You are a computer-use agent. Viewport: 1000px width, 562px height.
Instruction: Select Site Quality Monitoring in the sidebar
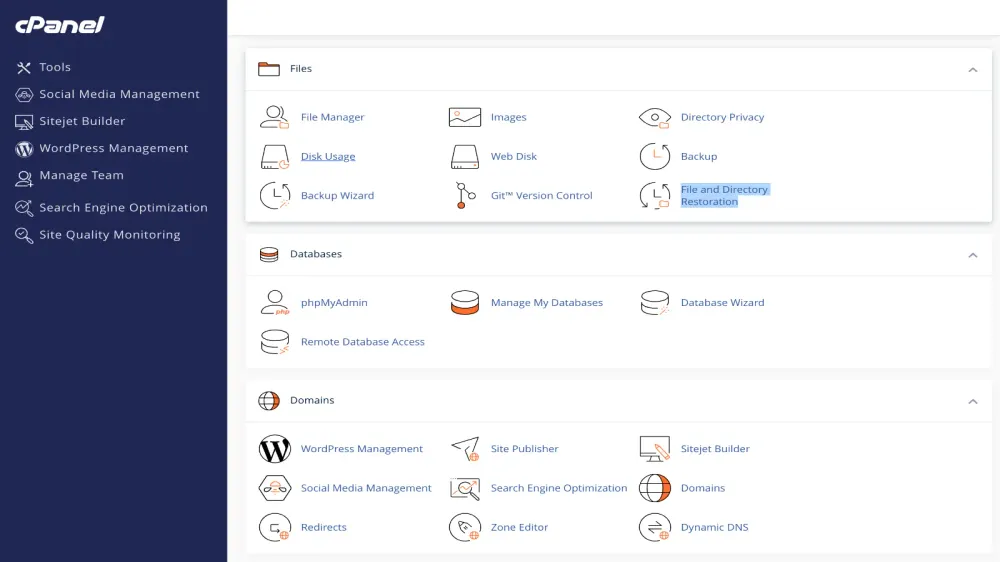tap(110, 235)
